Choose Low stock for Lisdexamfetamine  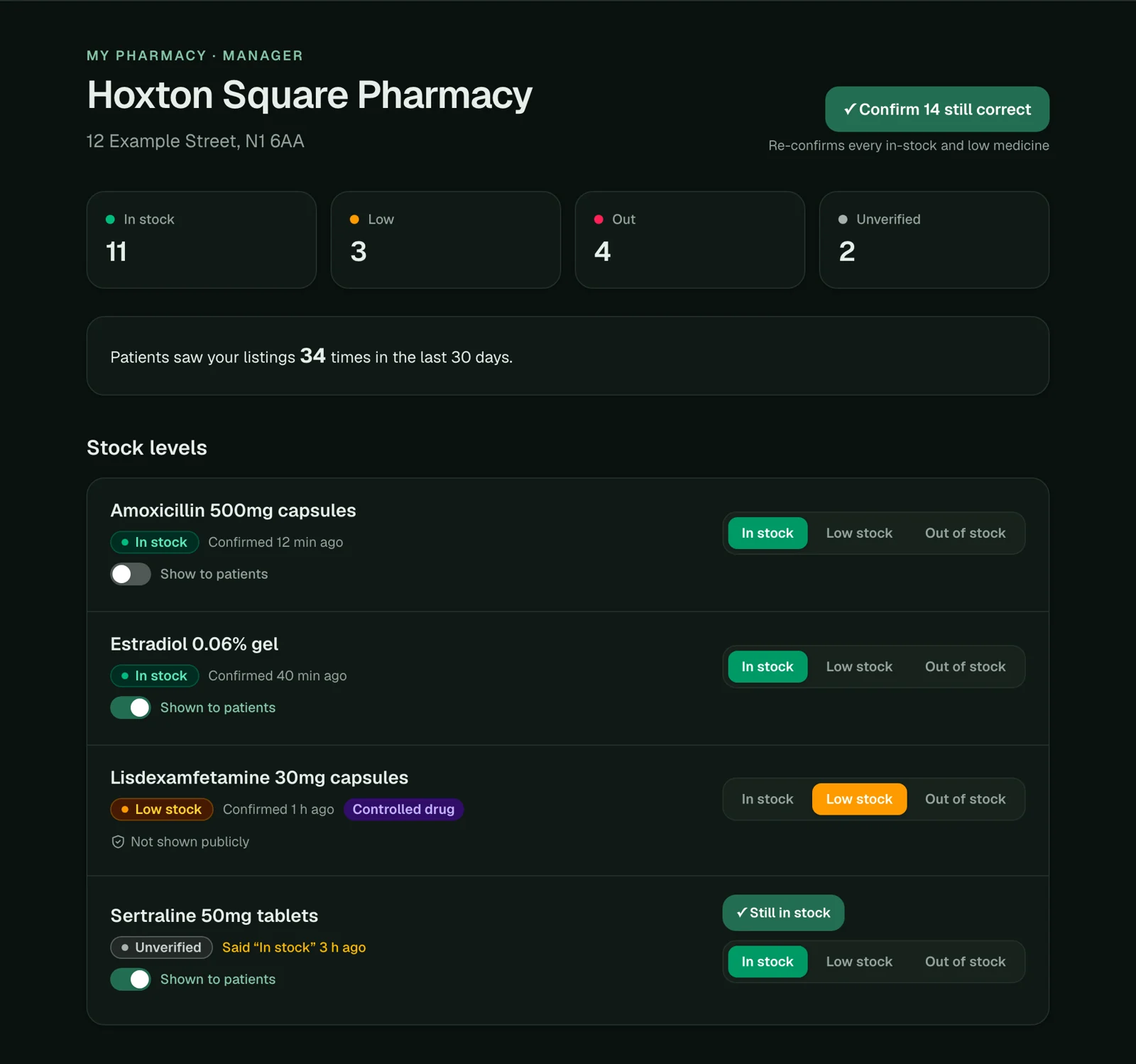[859, 799]
